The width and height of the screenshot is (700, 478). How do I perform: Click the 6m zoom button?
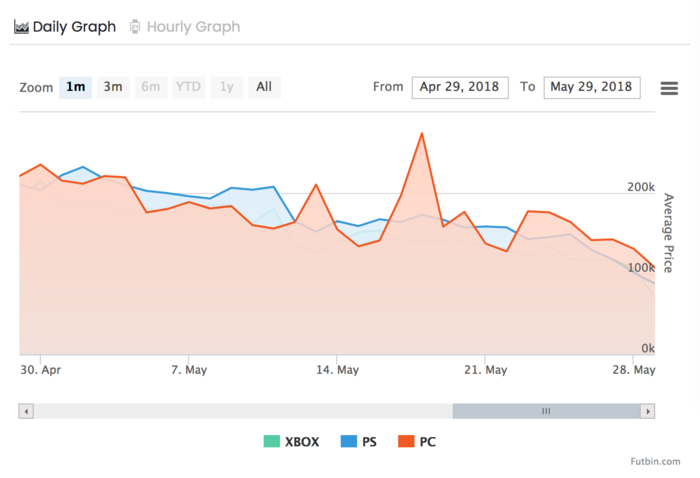pyautogui.click(x=150, y=87)
